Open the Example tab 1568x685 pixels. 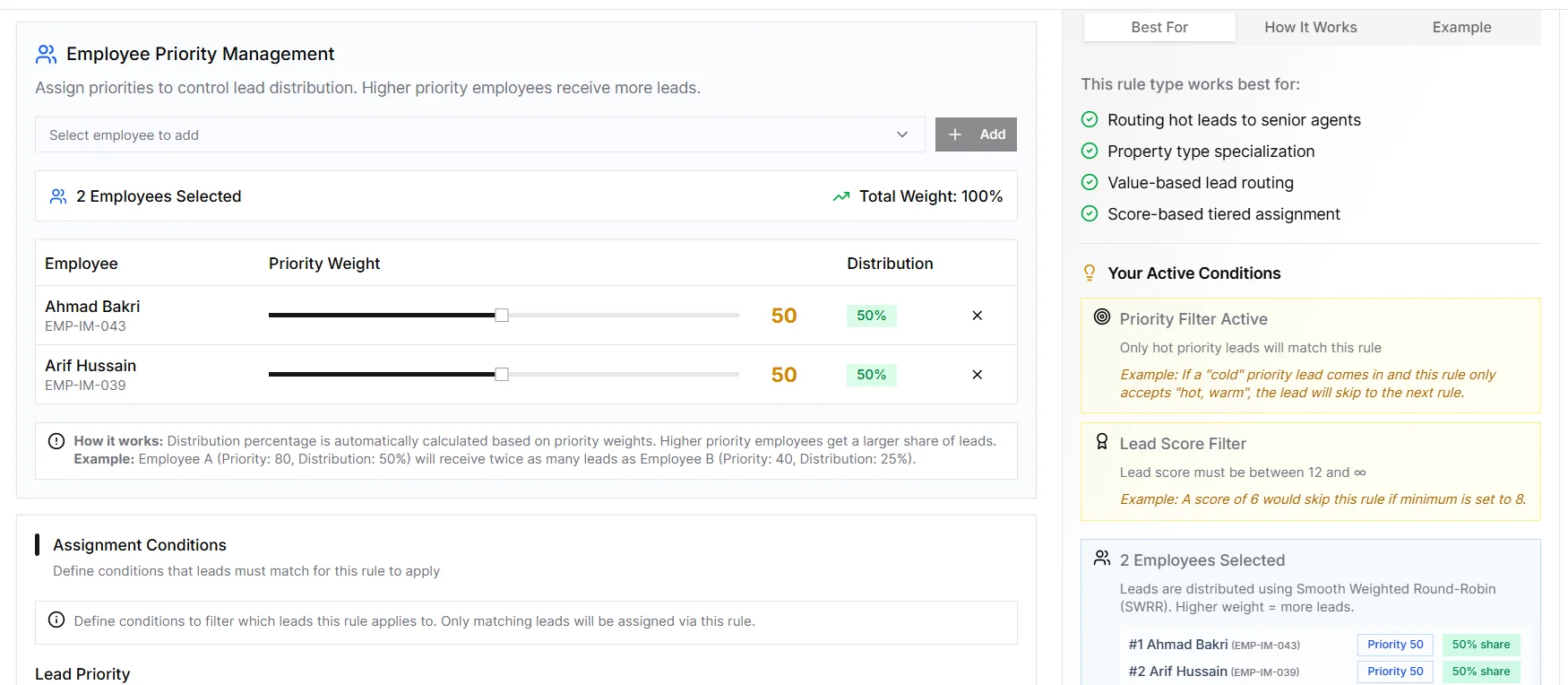click(x=1461, y=28)
